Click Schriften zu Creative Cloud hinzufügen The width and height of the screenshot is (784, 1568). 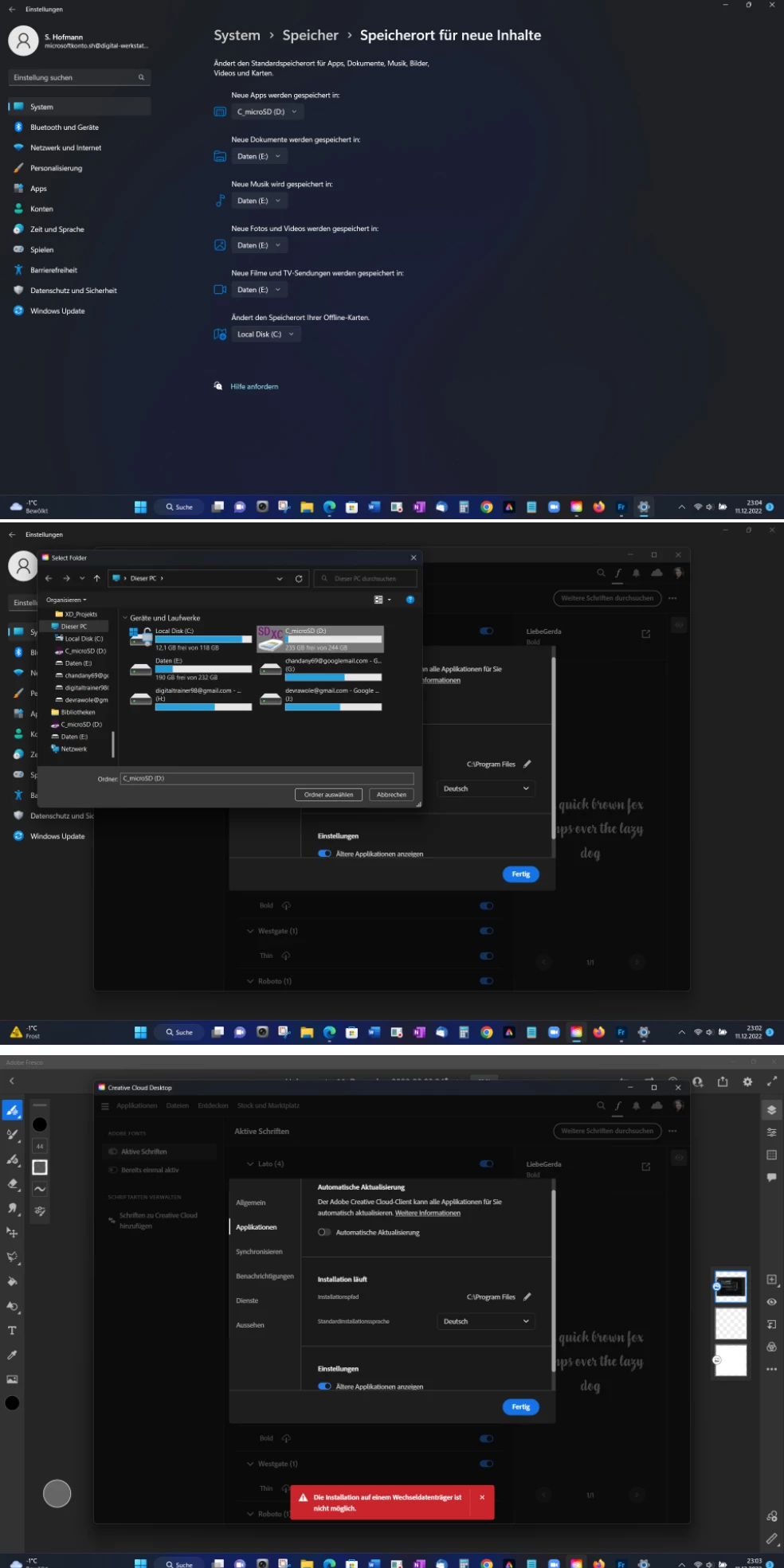[159, 1220]
